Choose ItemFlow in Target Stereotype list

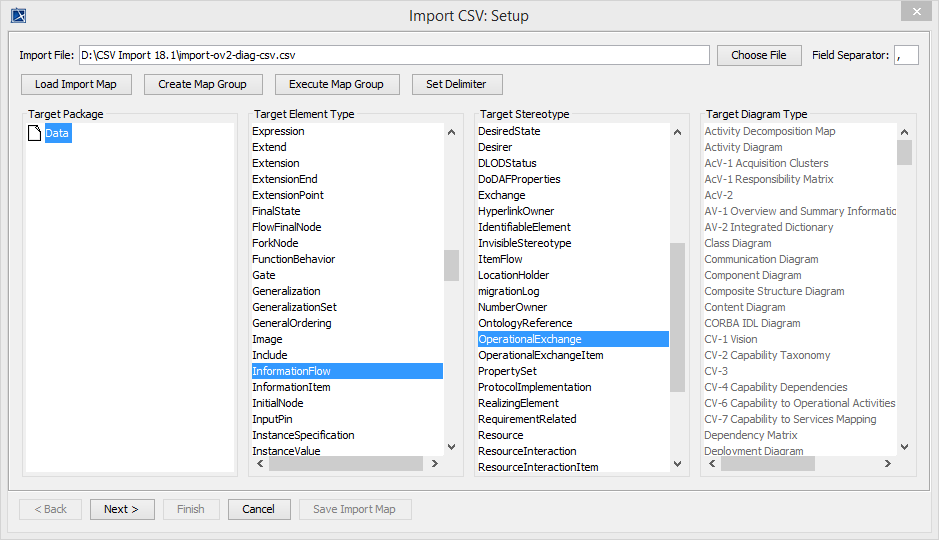[500, 259]
